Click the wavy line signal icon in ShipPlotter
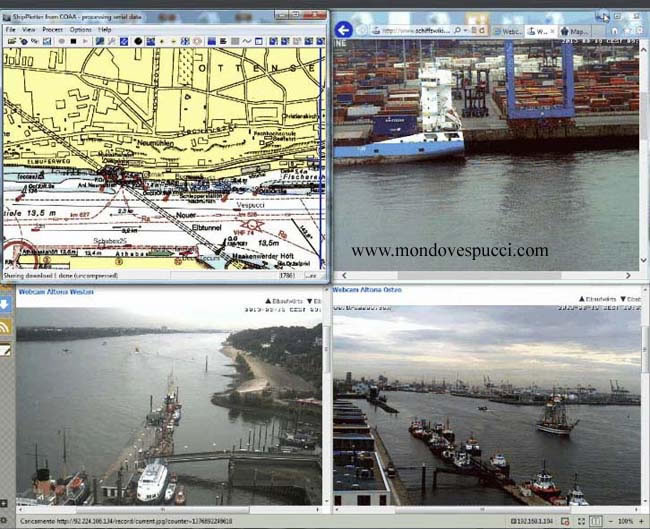Screen dimensions: 650x529 tap(247, 41)
